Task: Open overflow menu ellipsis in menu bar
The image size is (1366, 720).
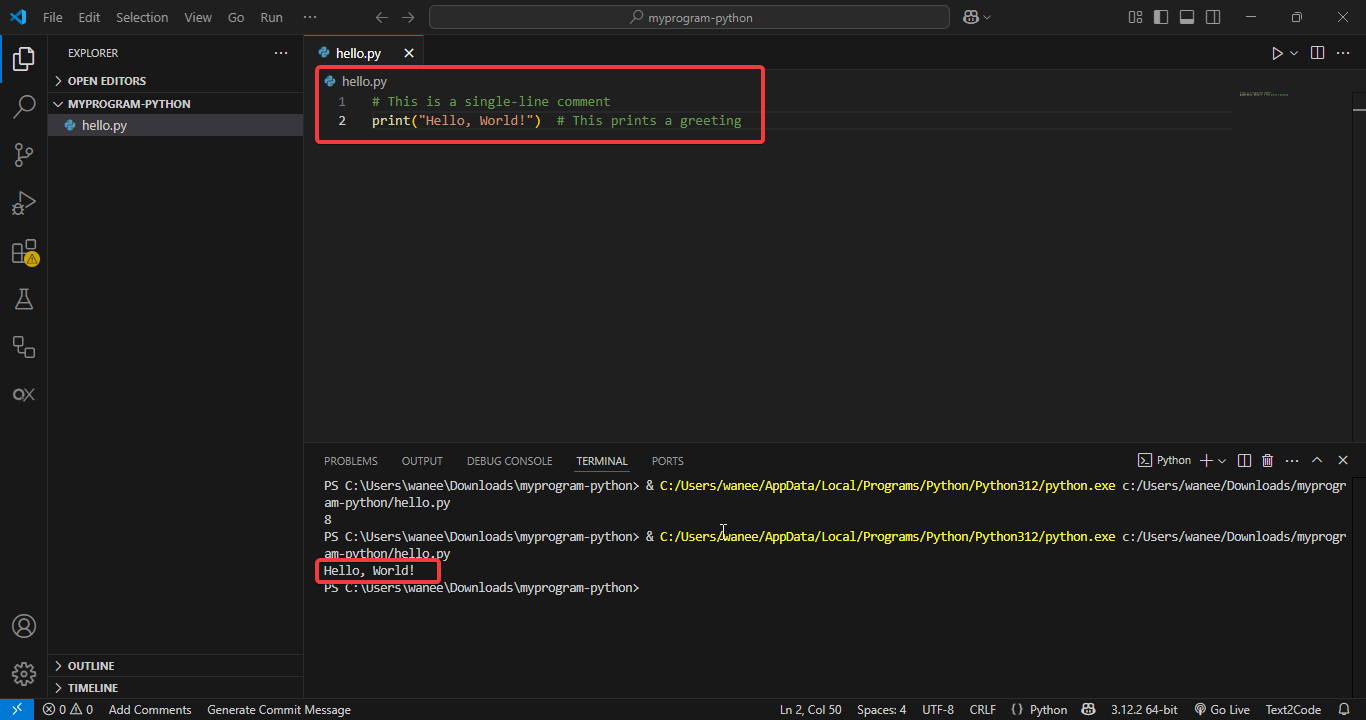Action: 310,17
